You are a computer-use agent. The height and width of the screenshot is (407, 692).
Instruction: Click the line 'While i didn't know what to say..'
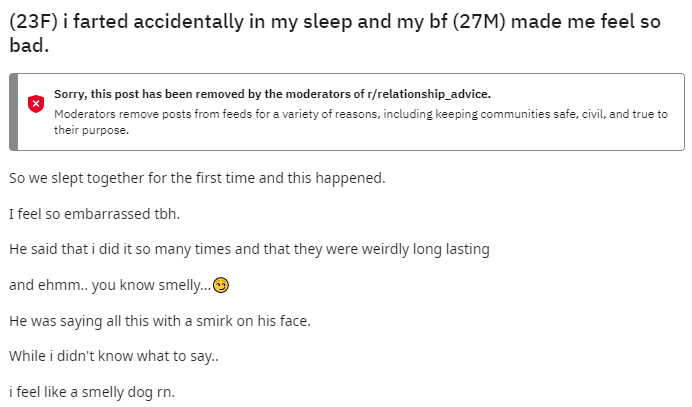click(x=114, y=356)
